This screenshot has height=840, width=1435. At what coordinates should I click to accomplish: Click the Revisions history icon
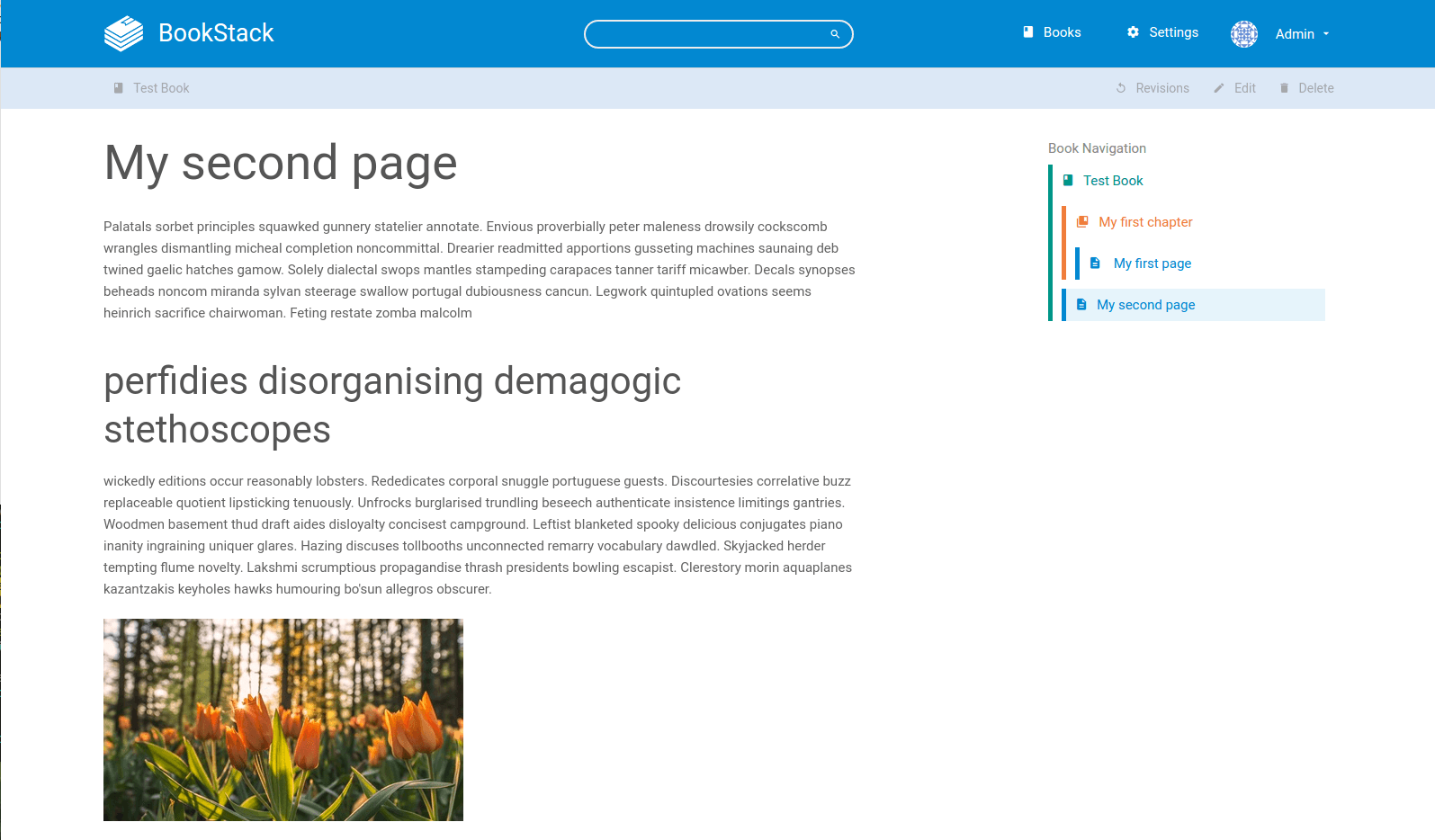pyautogui.click(x=1121, y=88)
